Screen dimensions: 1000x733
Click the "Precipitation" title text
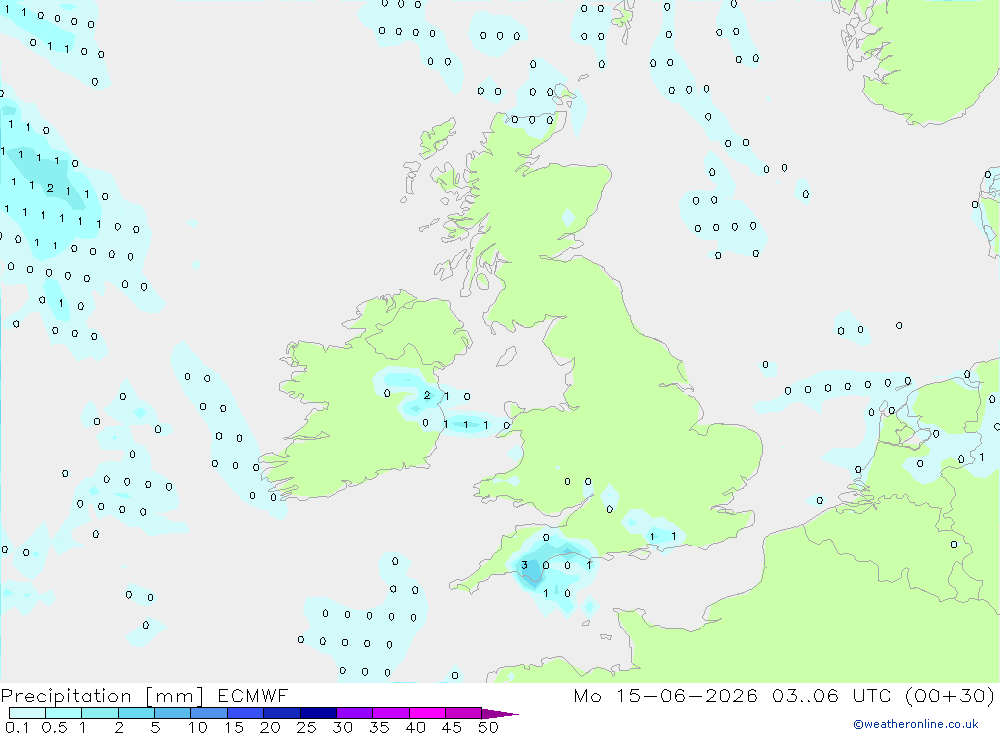coord(66,696)
